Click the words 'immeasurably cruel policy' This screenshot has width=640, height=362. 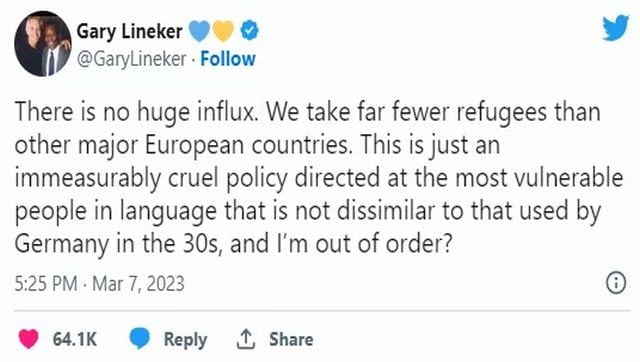click(x=151, y=178)
